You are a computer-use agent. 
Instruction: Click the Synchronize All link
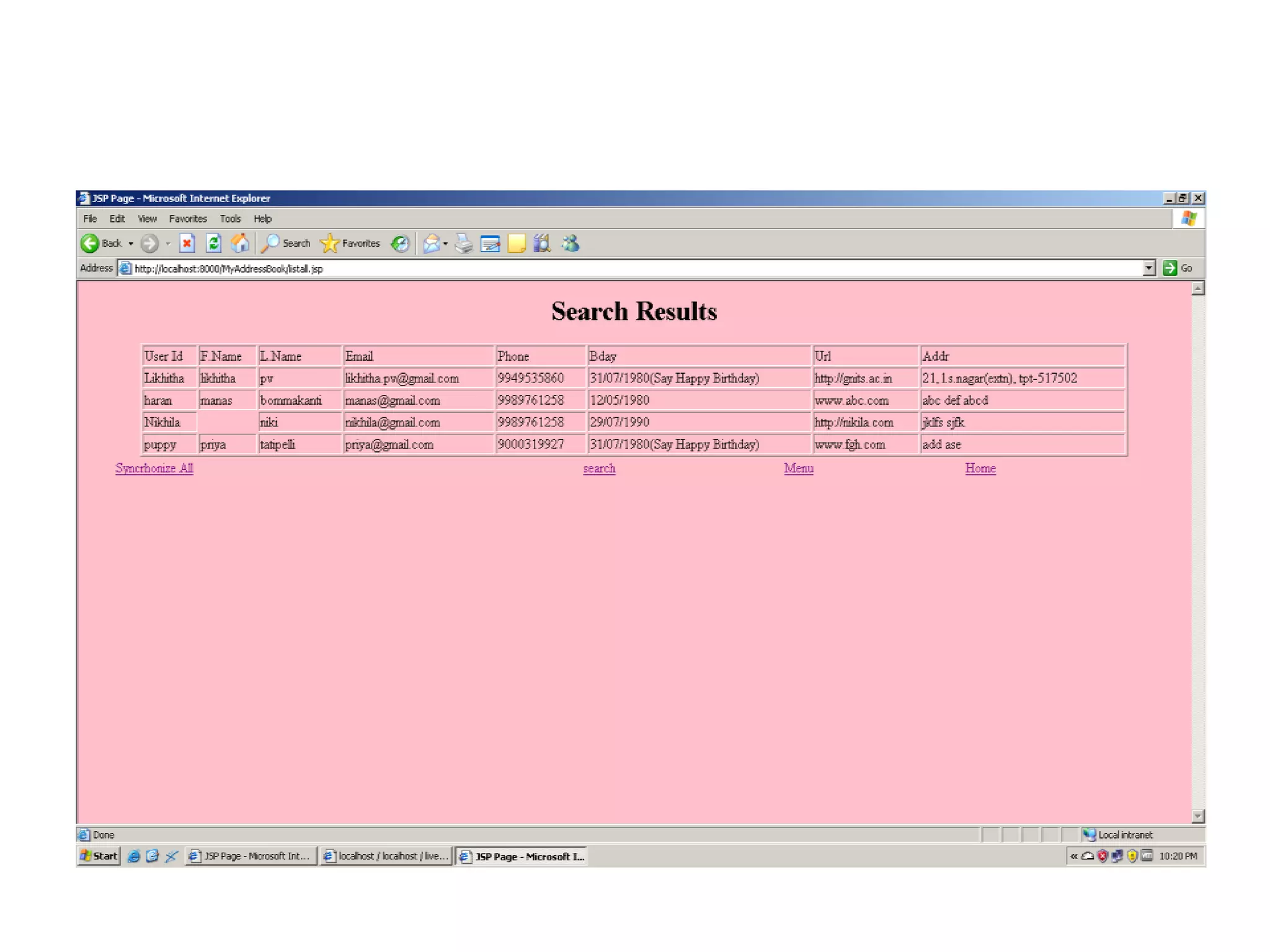click(154, 468)
